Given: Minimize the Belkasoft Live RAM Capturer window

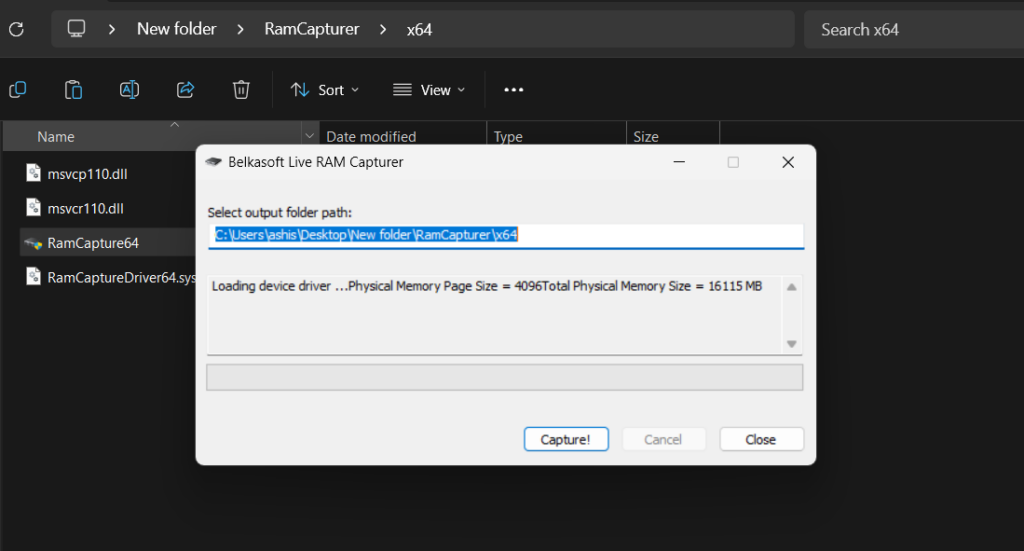Looking at the screenshot, I should coord(679,162).
